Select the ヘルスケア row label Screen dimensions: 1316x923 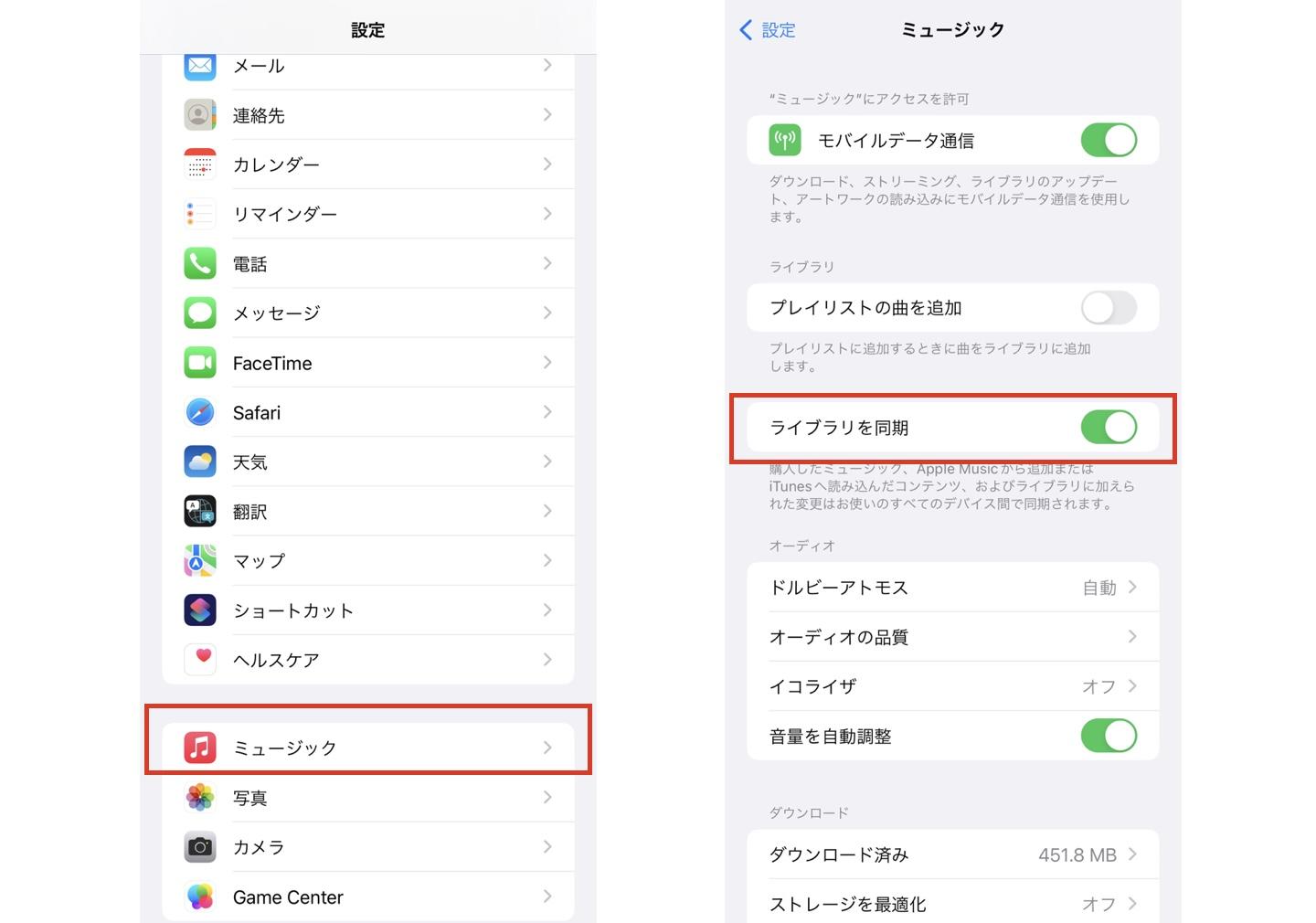(276, 659)
